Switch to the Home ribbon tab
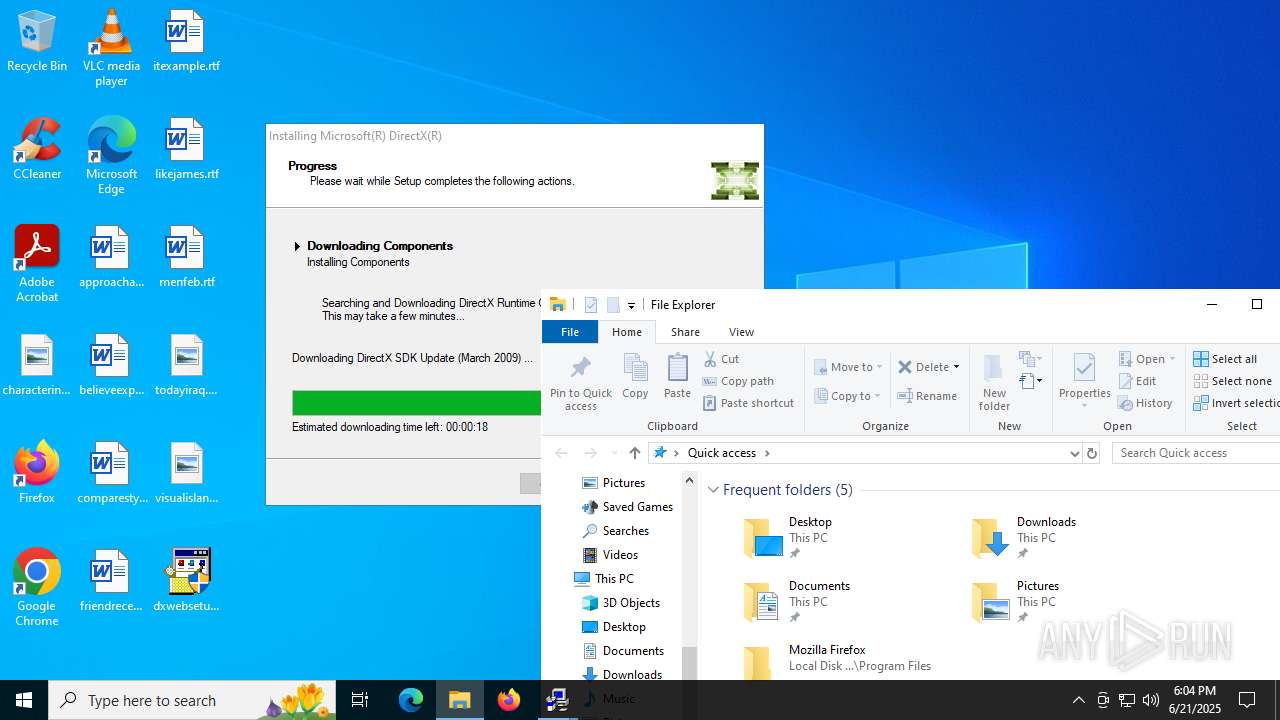The width and height of the screenshot is (1280, 720). pyautogui.click(x=627, y=332)
